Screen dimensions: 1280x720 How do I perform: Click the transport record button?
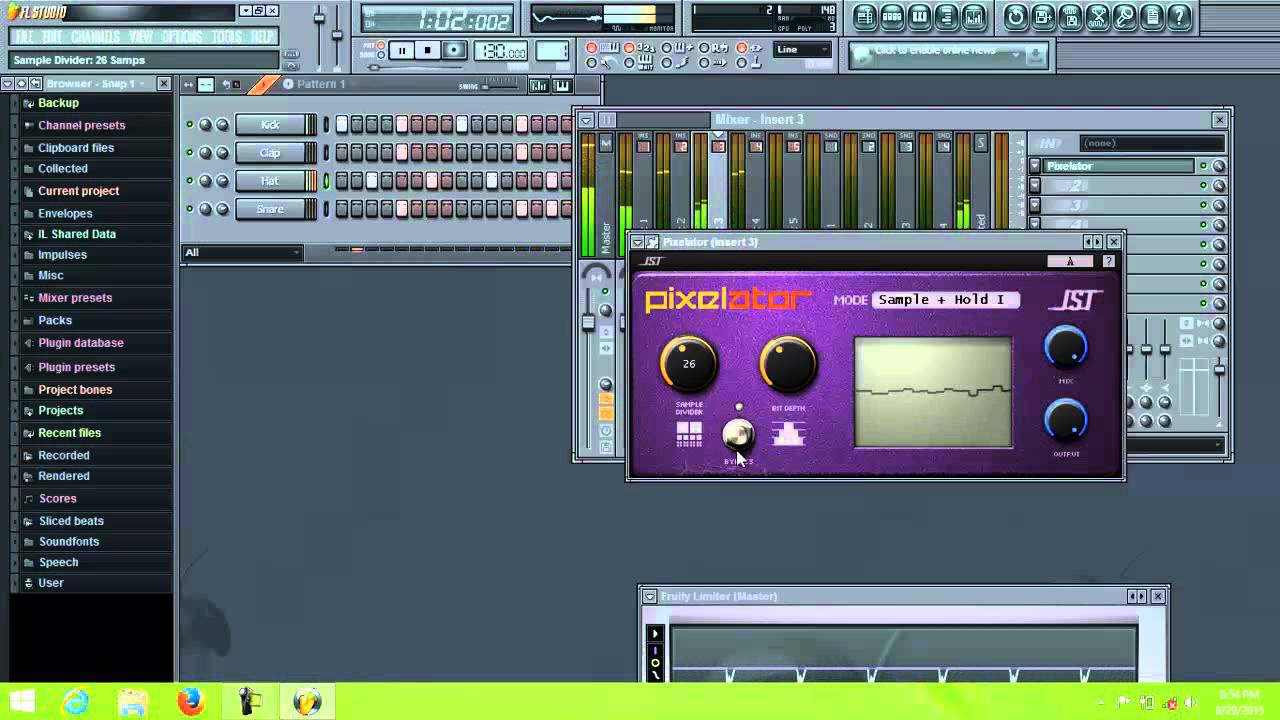[x=454, y=50]
